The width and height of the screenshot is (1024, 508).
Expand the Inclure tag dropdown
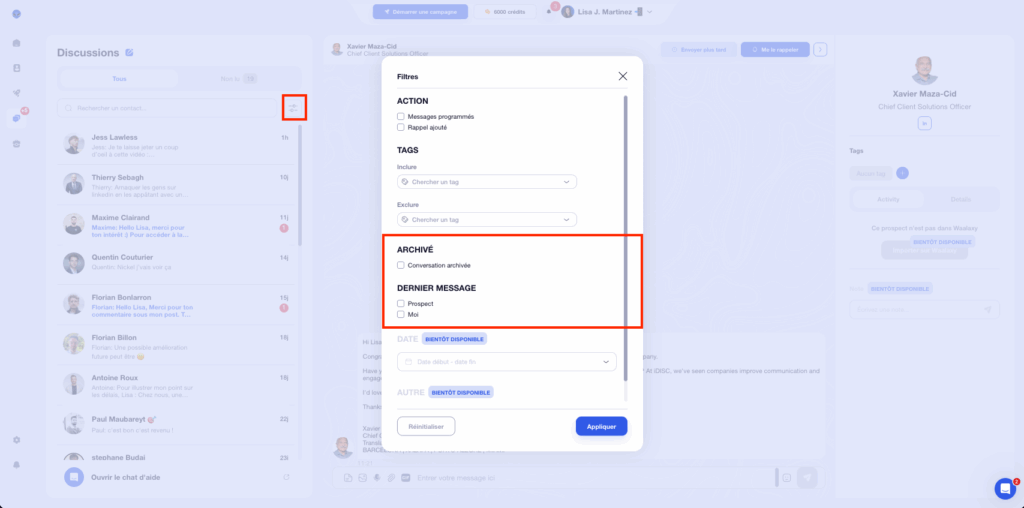pyautogui.click(x=487, y=182)
